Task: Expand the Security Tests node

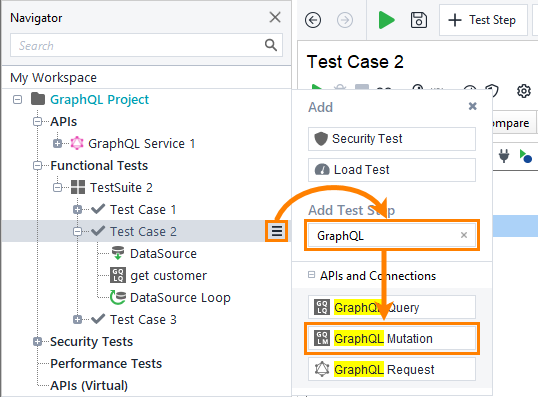Action: pyautogui.click(x=37, y=341)
